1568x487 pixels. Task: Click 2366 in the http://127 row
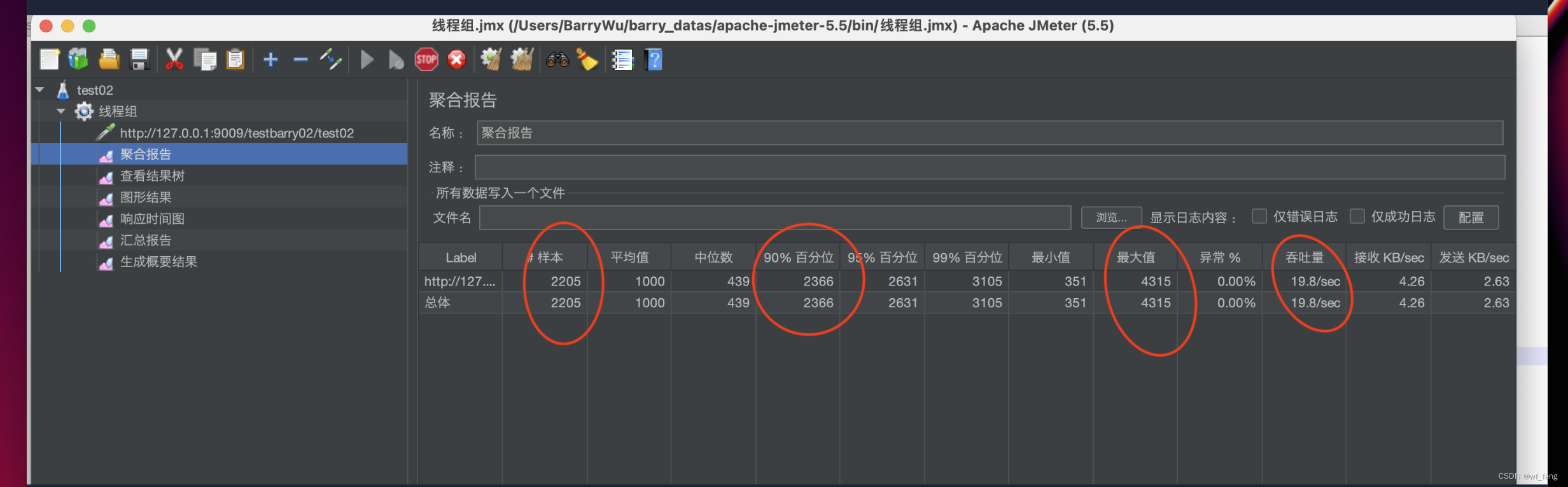click(x=818, y=281)
